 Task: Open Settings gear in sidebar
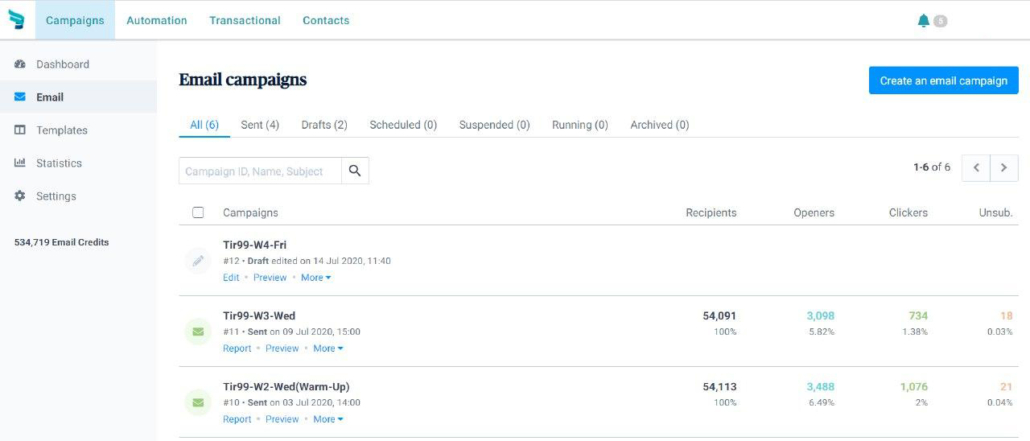pos(20,196)
